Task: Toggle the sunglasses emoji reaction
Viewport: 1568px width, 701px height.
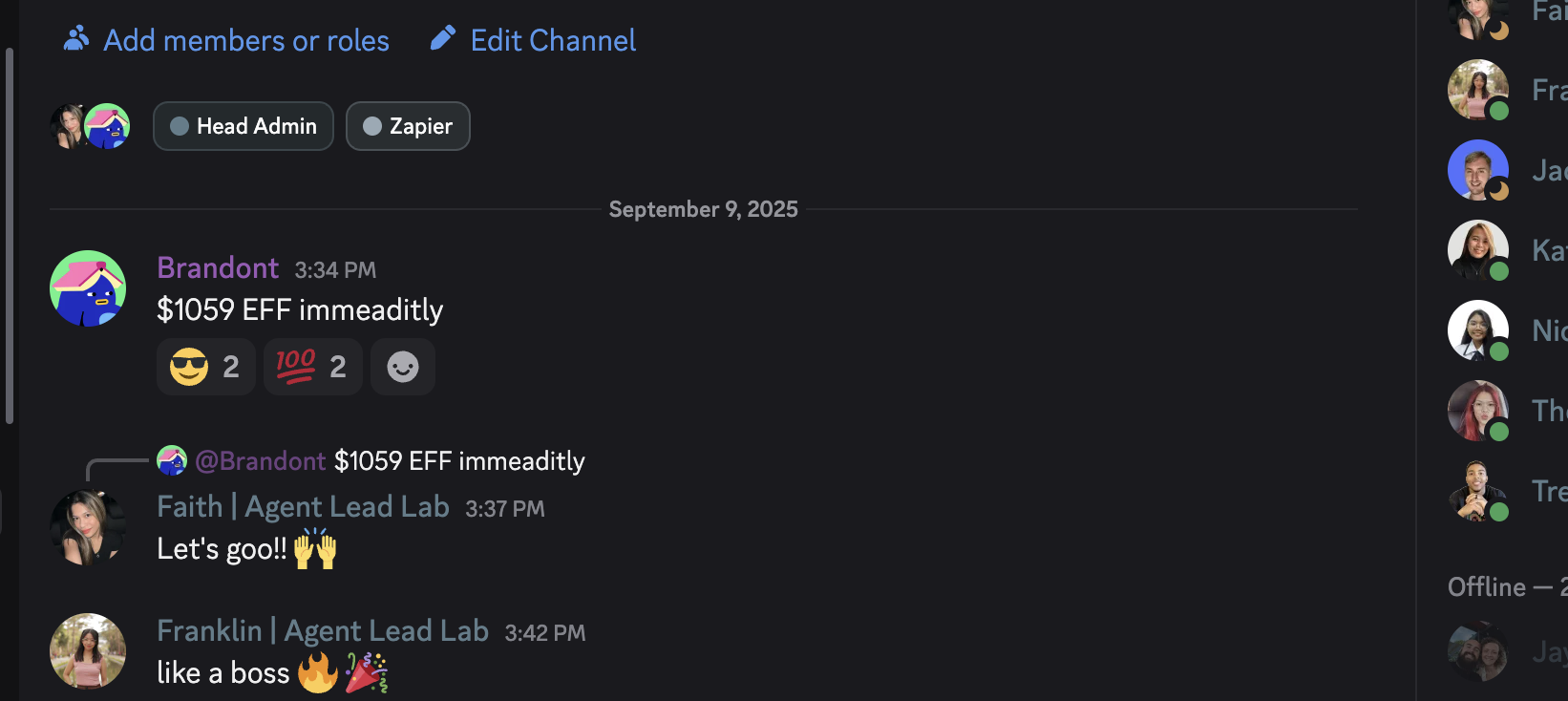Action: (205, 367)
